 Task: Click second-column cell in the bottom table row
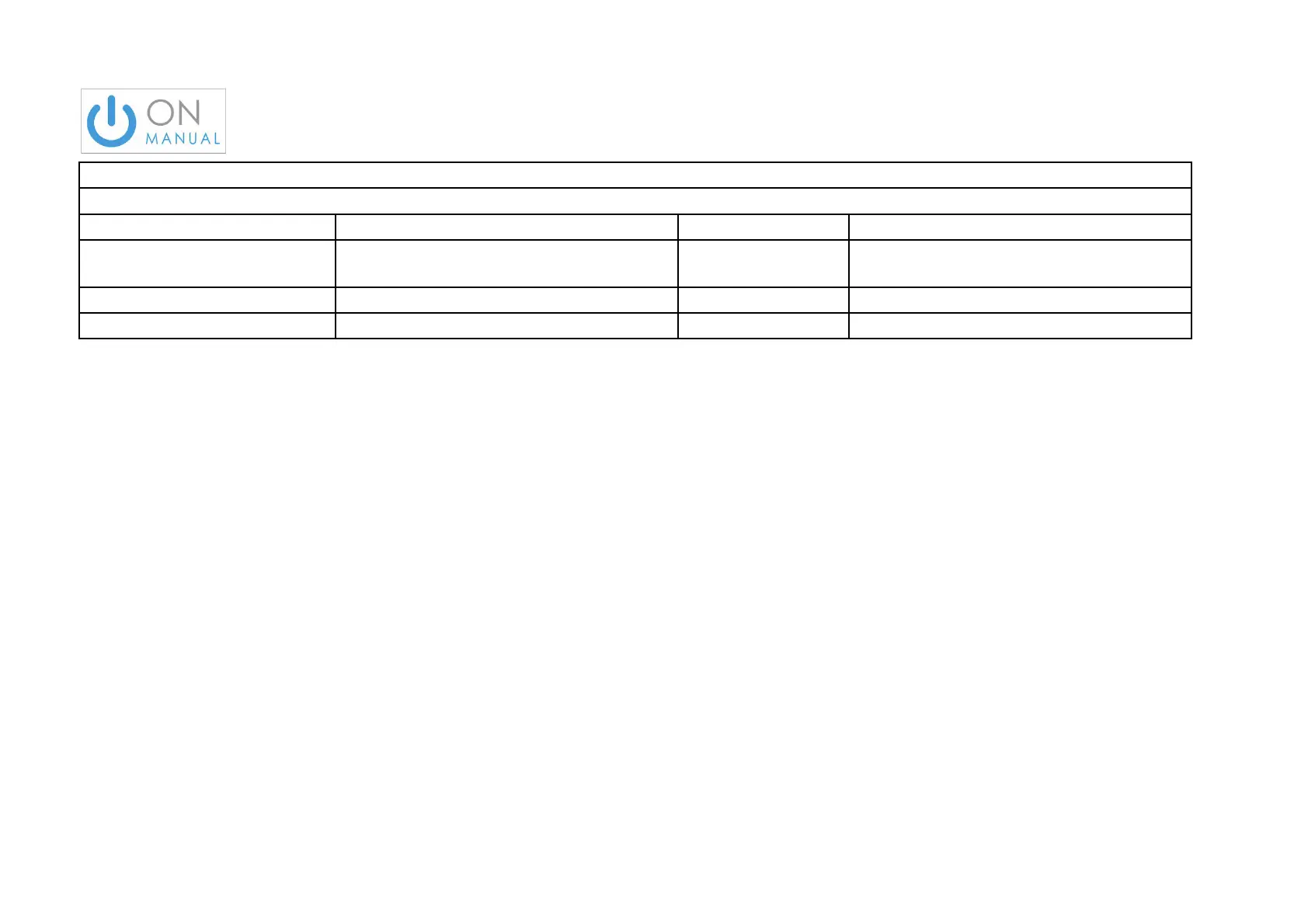(506, 325)
